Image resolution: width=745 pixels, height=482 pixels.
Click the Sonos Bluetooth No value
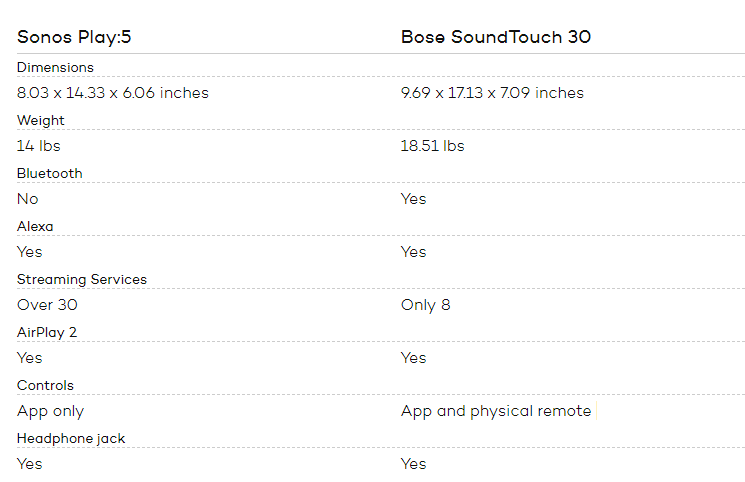tap(28, 199)
